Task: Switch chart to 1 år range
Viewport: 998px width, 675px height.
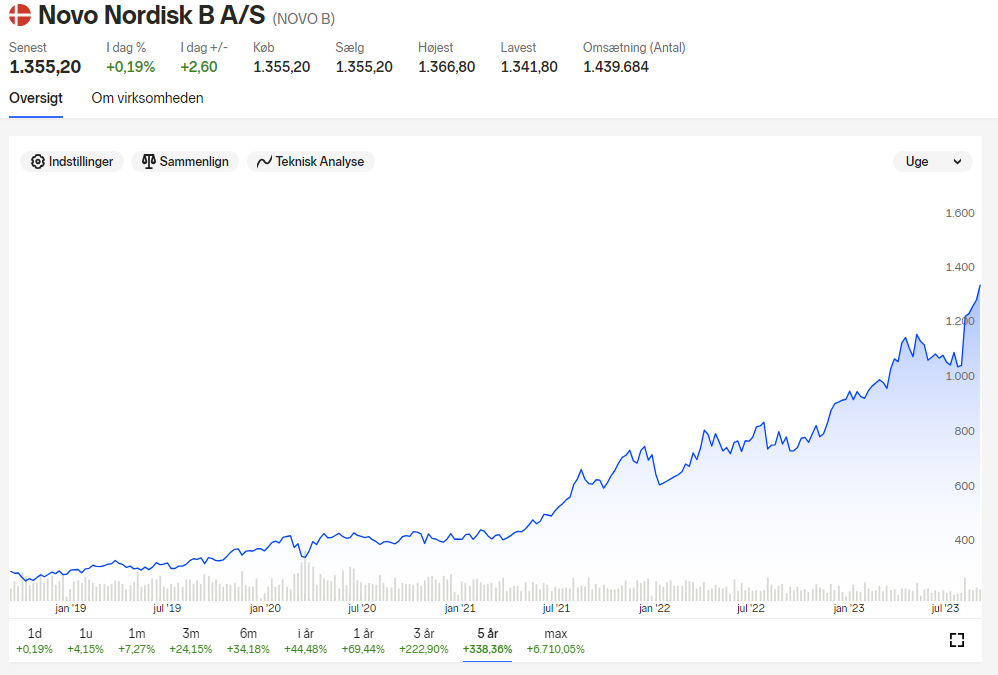Action: coord(363,641)
